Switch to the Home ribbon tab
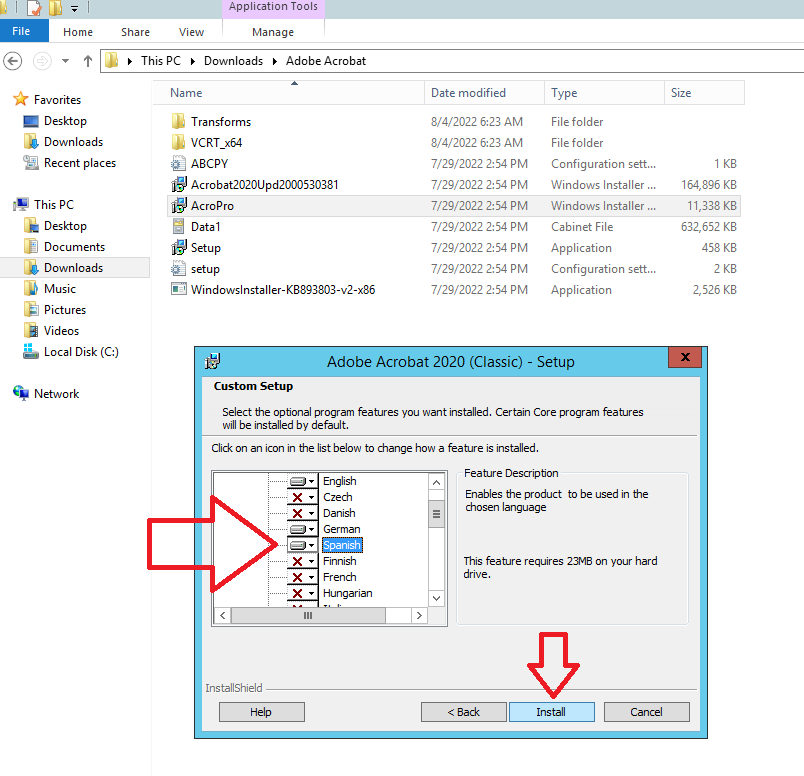 point(78,32)
